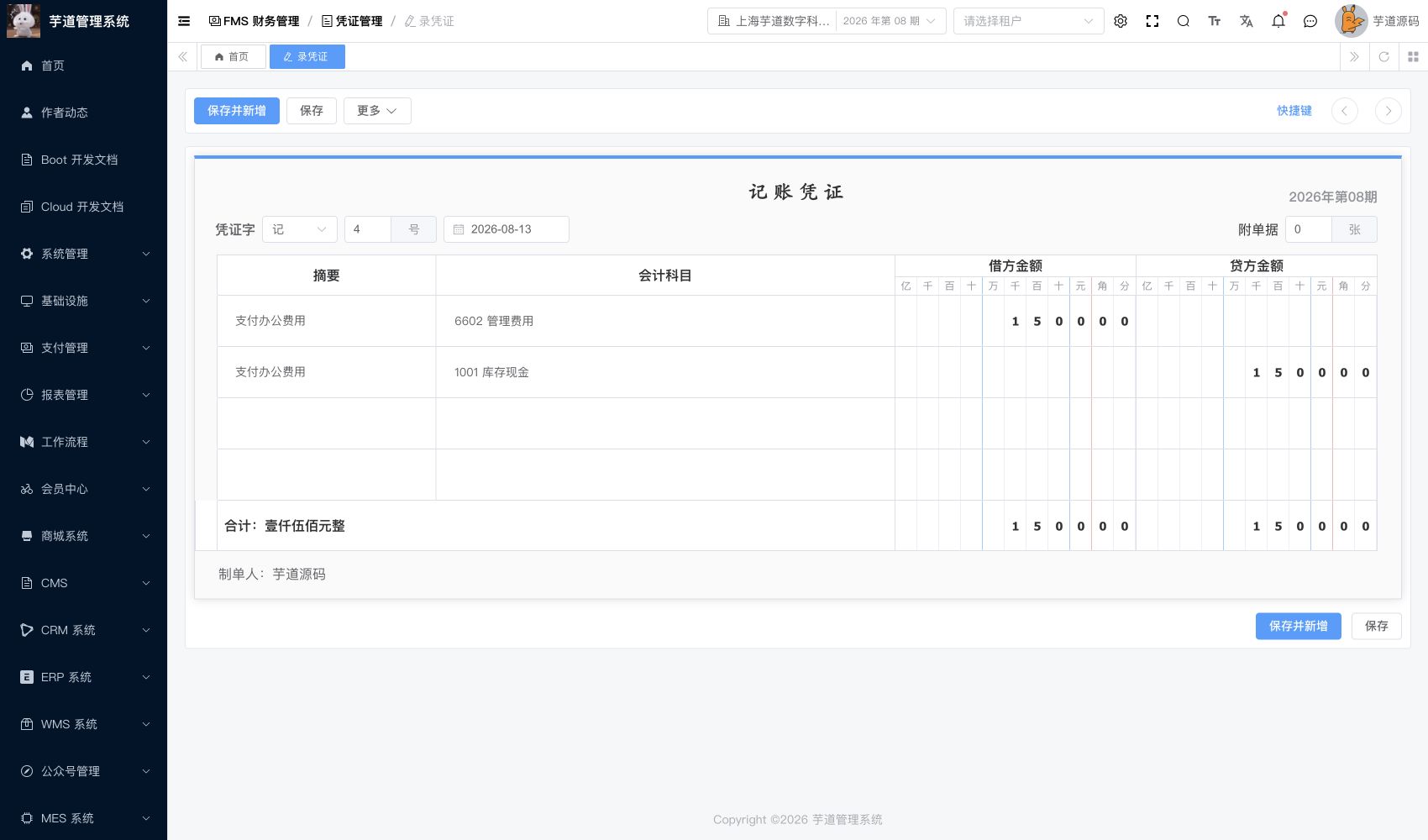Click top 保存并新增 button

pos(237,111)
